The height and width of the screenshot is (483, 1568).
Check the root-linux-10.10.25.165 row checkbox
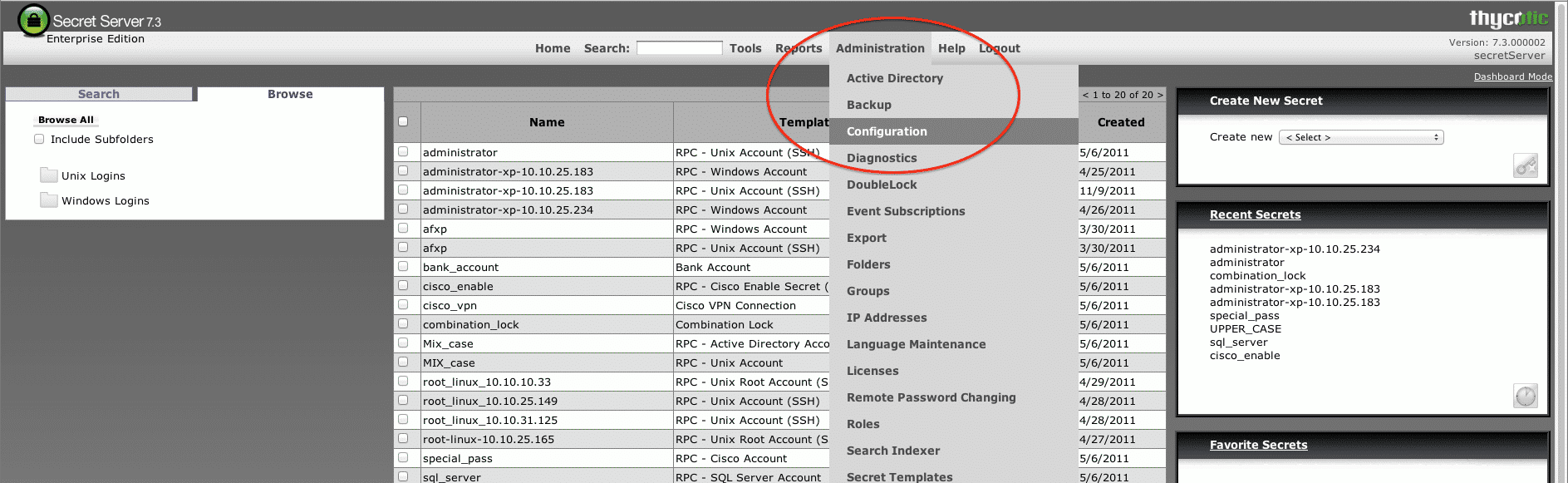pyautogui.click(x=403, y=438)
